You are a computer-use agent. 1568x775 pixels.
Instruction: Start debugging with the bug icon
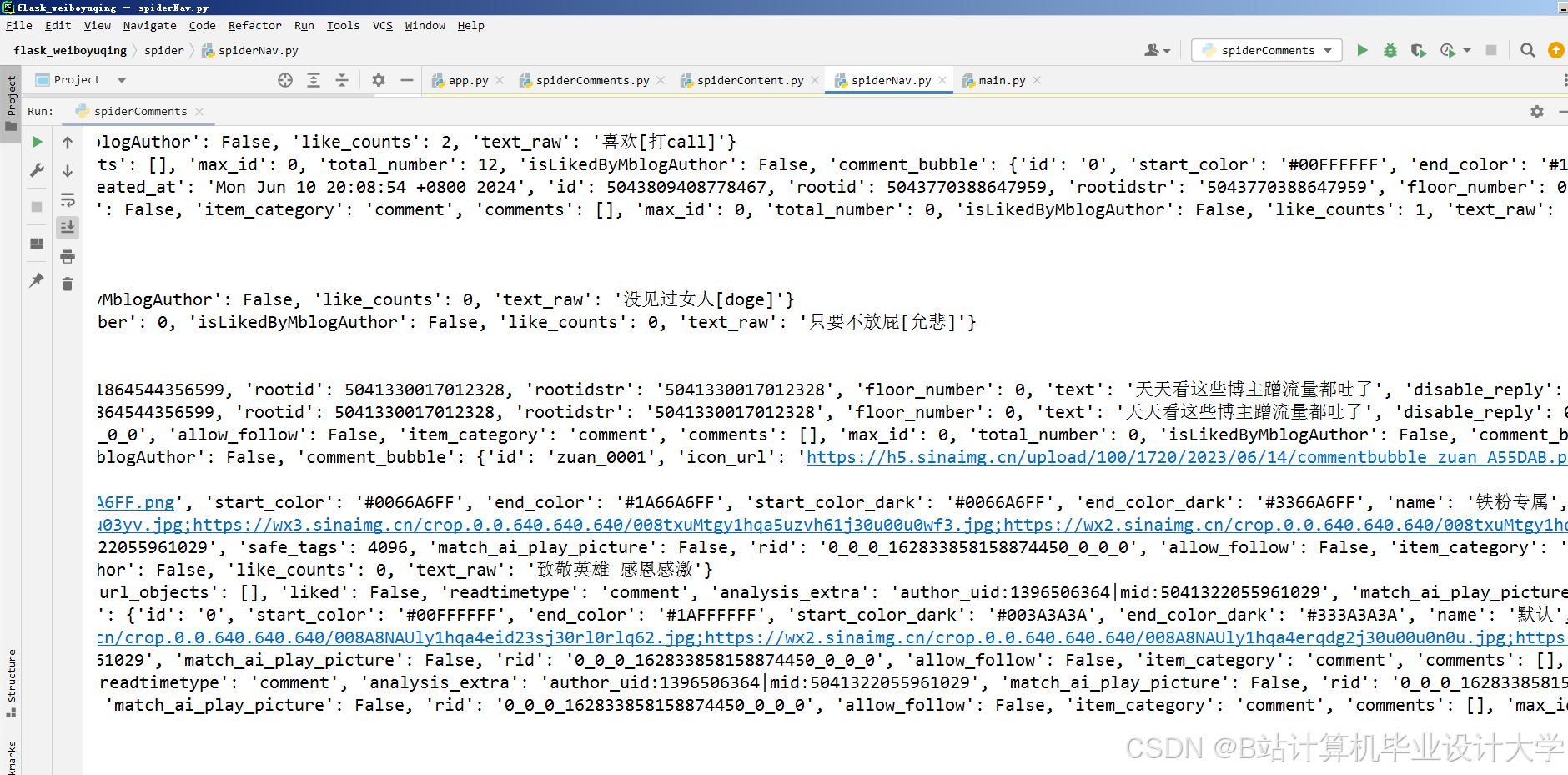[1390, 50]
